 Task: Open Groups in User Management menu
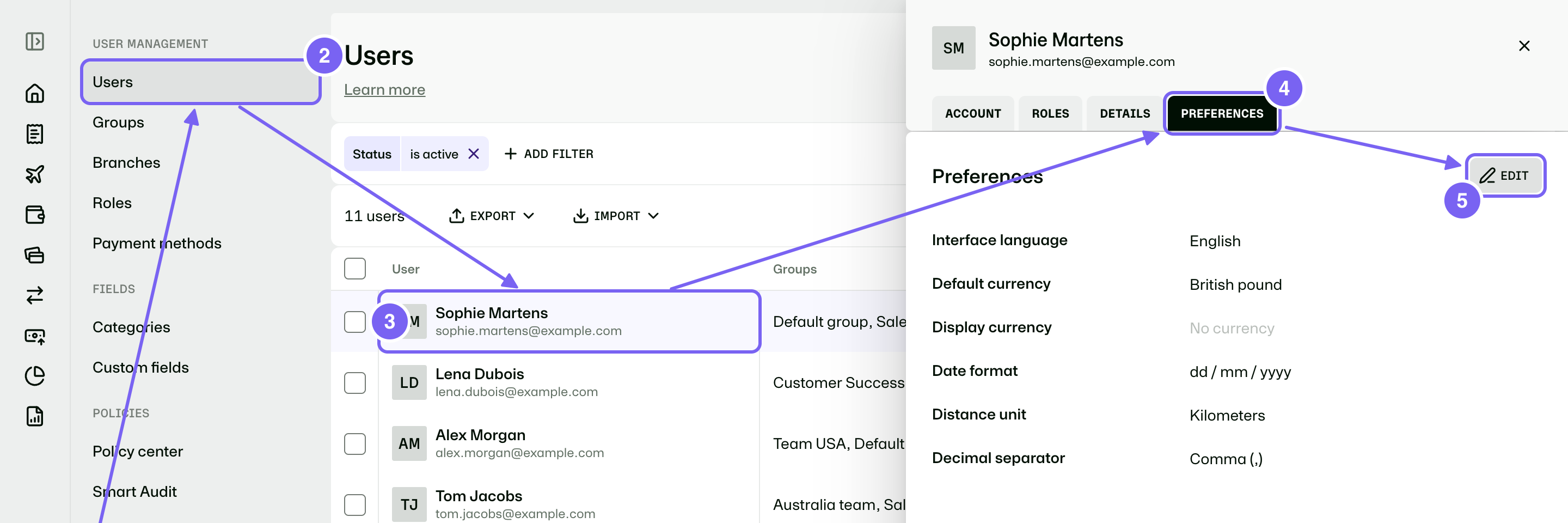click(x=118, y=123)
